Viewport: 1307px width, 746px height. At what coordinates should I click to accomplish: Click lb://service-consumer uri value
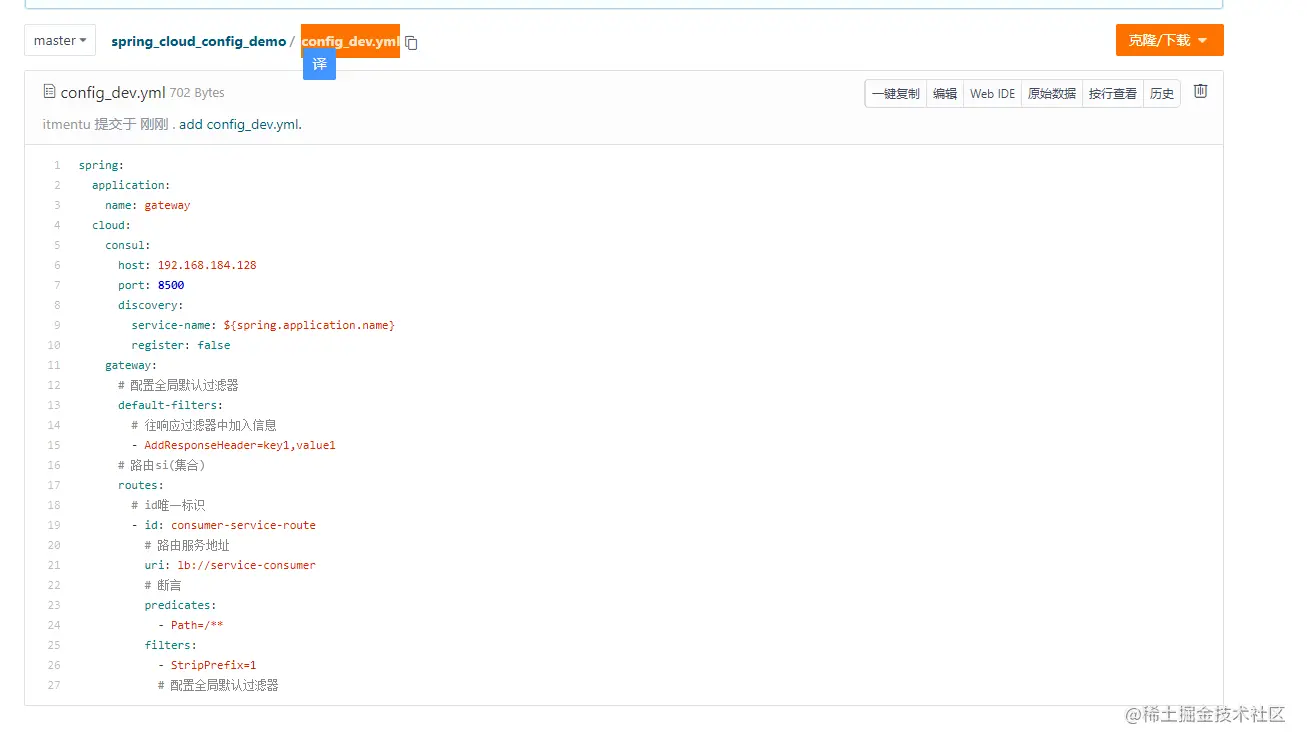point(246,565)
